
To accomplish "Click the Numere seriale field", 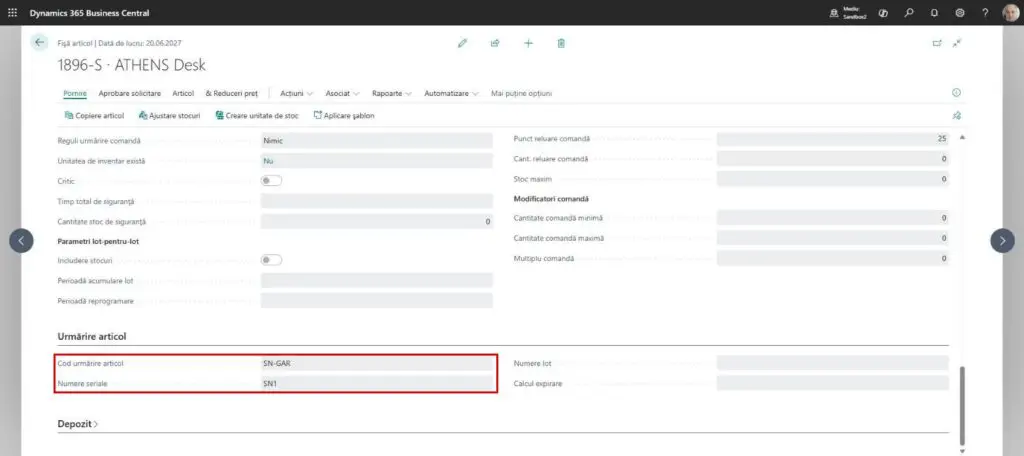I will [377, 383].
